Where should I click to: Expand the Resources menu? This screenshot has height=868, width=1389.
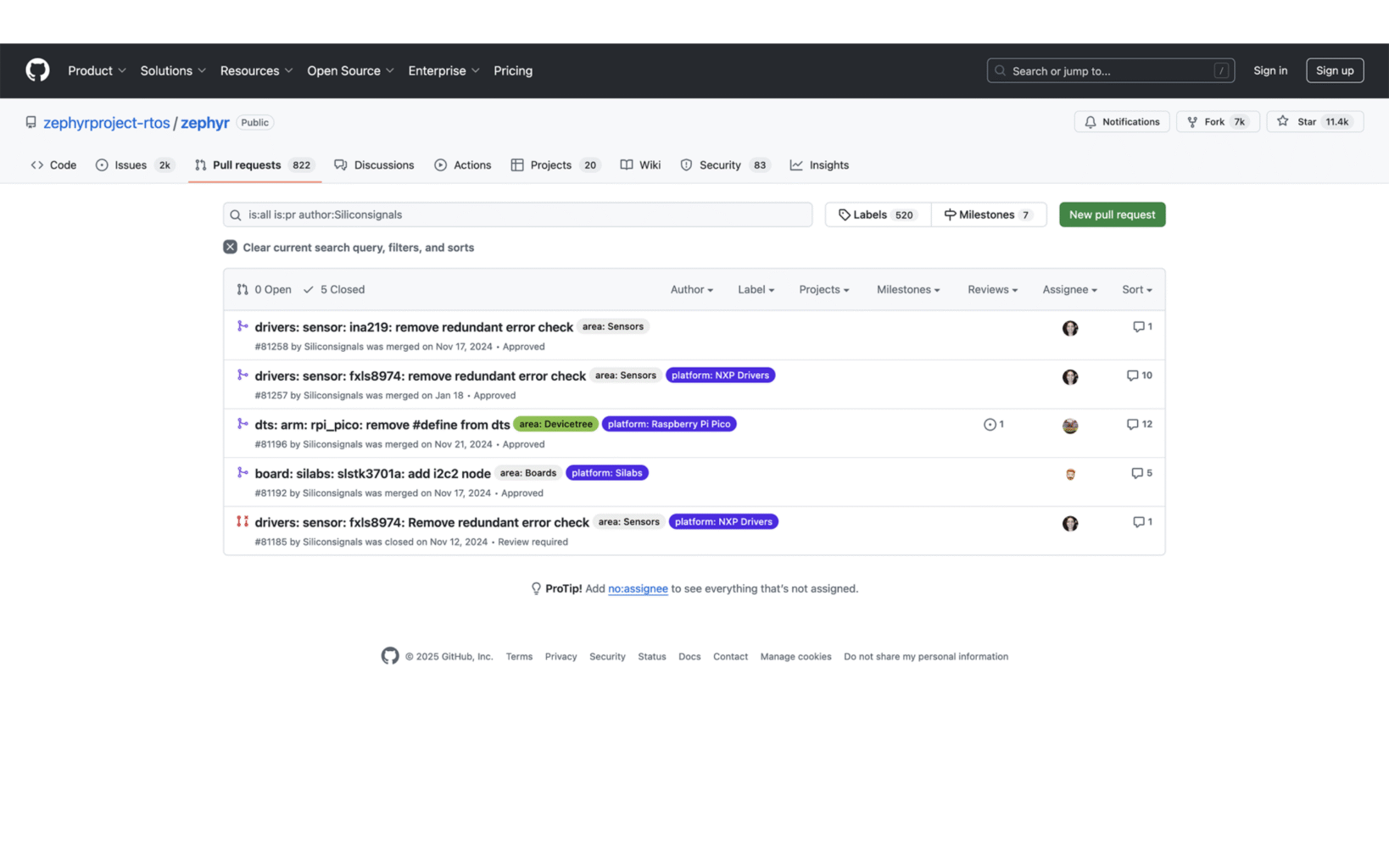click(256, 71)
